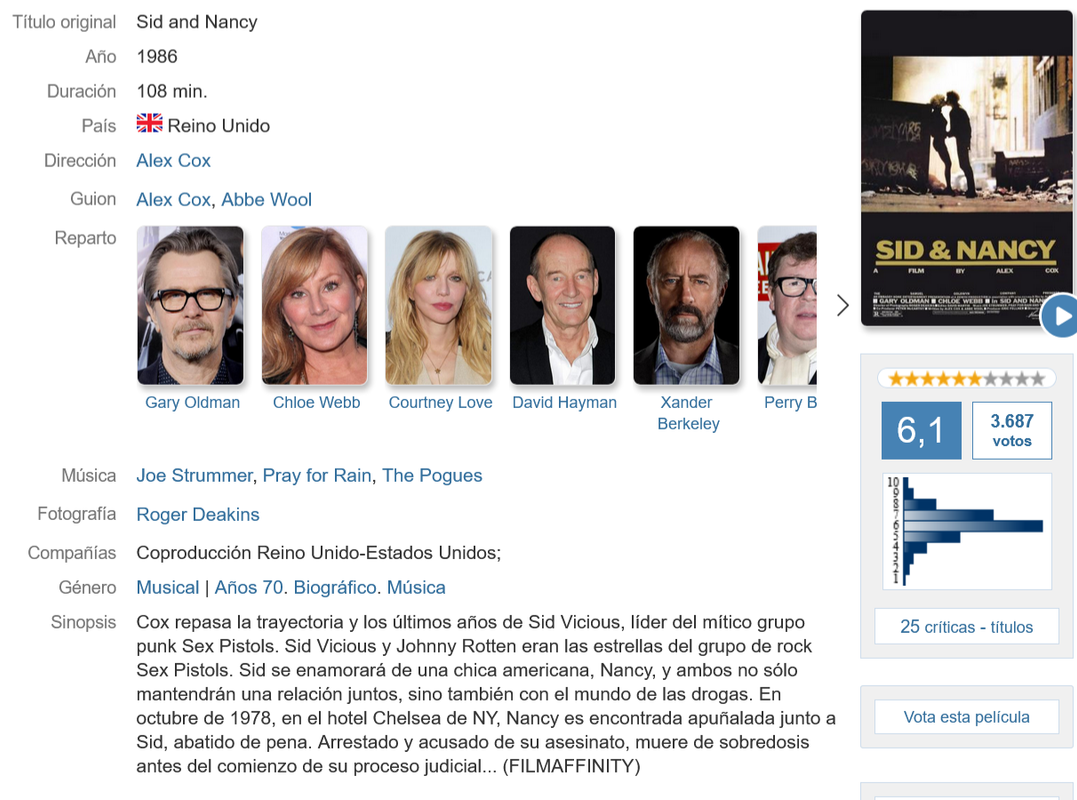The image size is (1077, 800).
Task: Select David Hayman's portrait
Action: (563, 305)
